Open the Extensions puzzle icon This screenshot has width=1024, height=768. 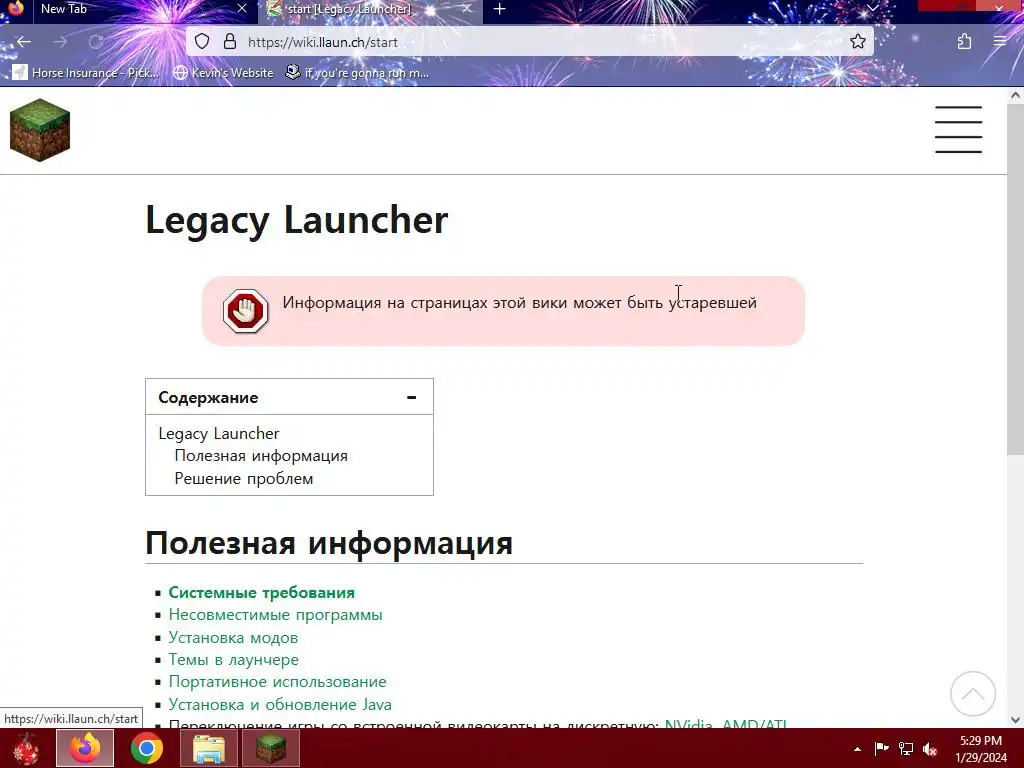coord(964,42)
